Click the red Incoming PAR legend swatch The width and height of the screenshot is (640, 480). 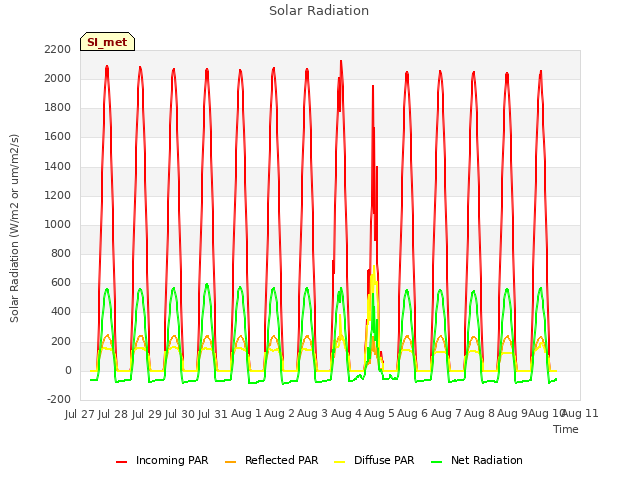click(x=122, y=462)
